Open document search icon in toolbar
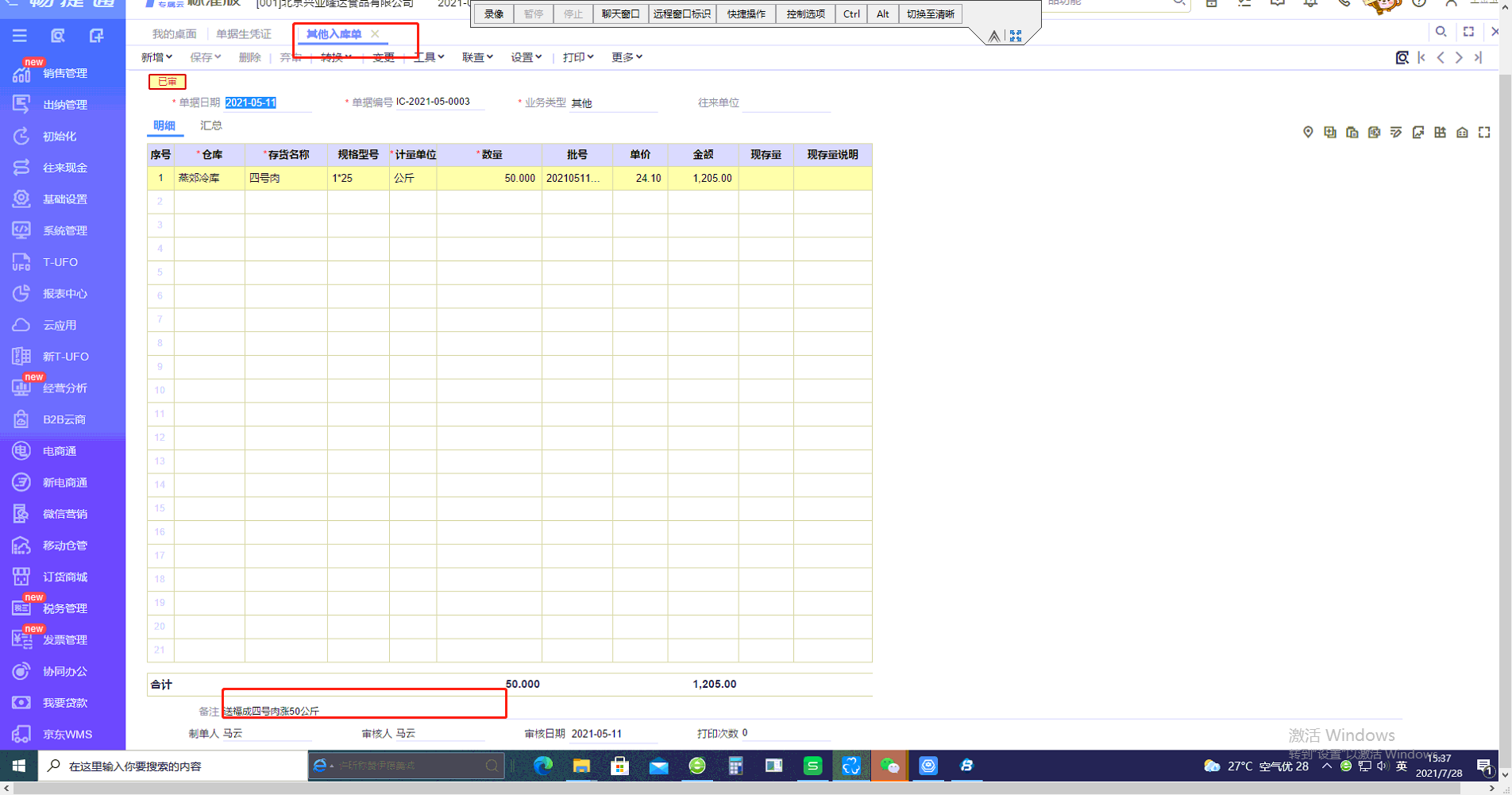This screenshot has width=1512, height=795. 1402,57
